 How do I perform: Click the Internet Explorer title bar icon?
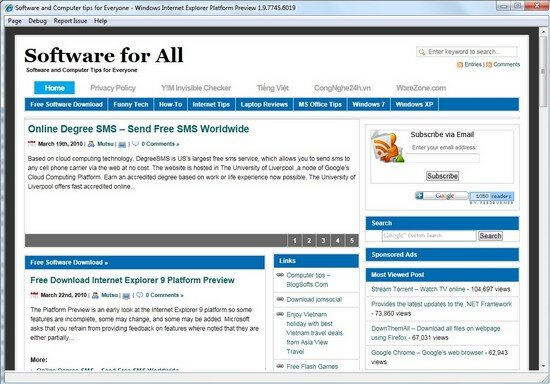click(x=9, y=8)
